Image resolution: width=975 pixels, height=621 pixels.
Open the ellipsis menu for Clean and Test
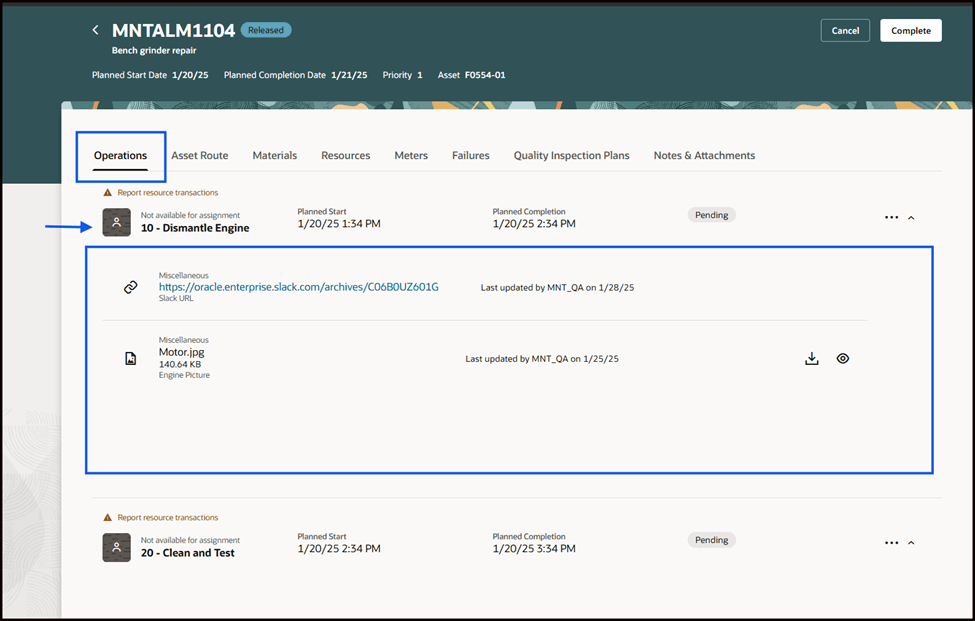point(891,542)
